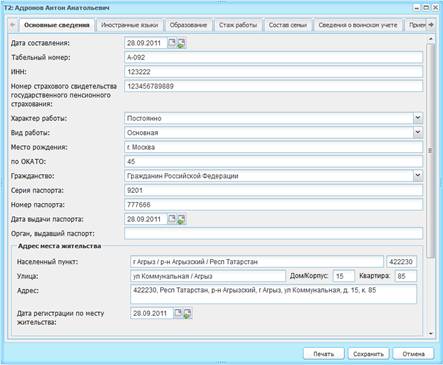Click the Печать button
The width and height of the screenshot is (443, 365).
click(x=323, y=354)
